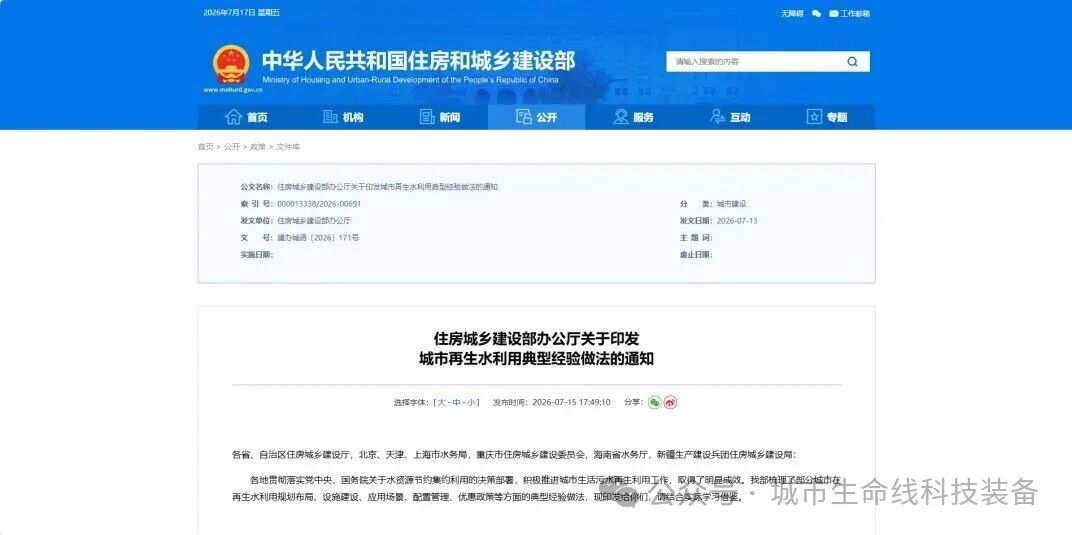
Task: Click index number 000013338/2026-00691
Action: 319,204
